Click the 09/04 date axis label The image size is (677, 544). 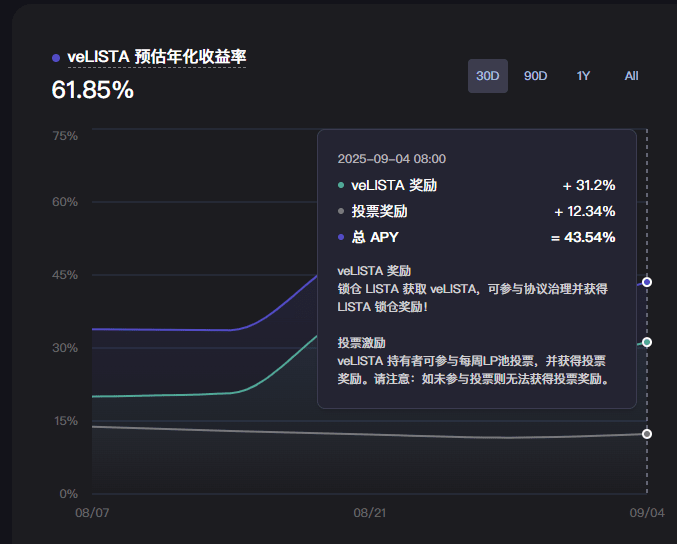(647, 513)
